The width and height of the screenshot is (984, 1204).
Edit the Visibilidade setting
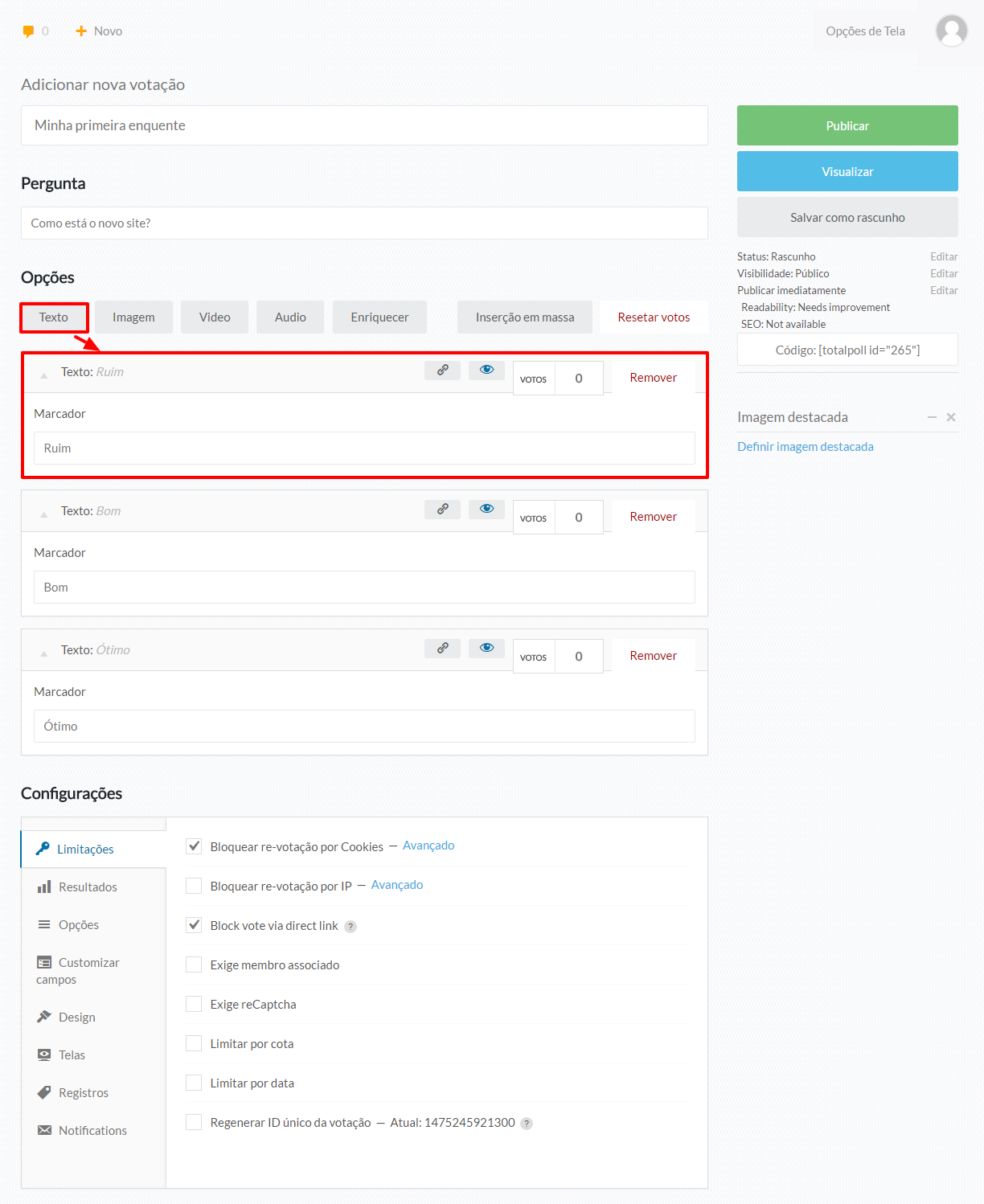click(944, 273)
